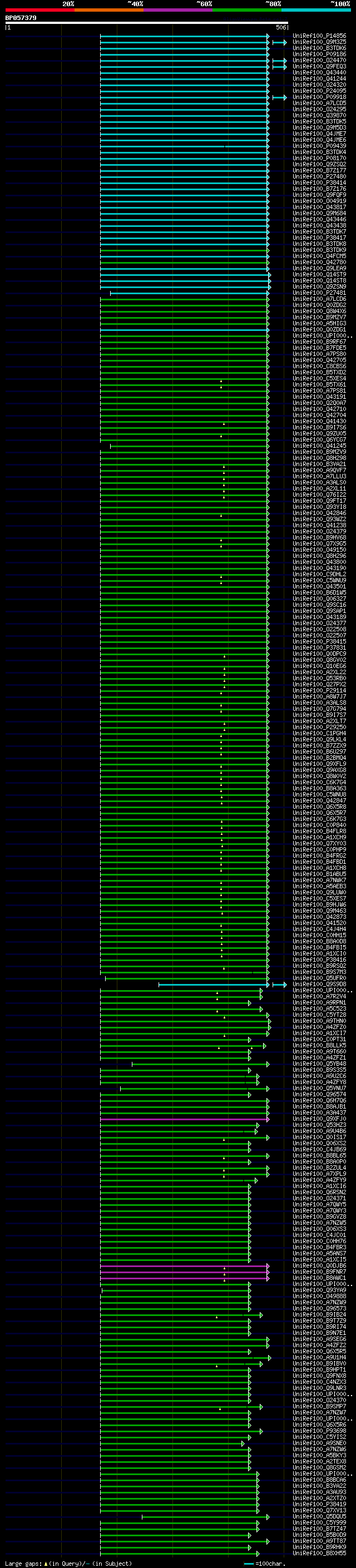Select hit UniRef100_Q9M684
The width and height of the screenshot is (356, 1568).
click(x=319, y=213)
